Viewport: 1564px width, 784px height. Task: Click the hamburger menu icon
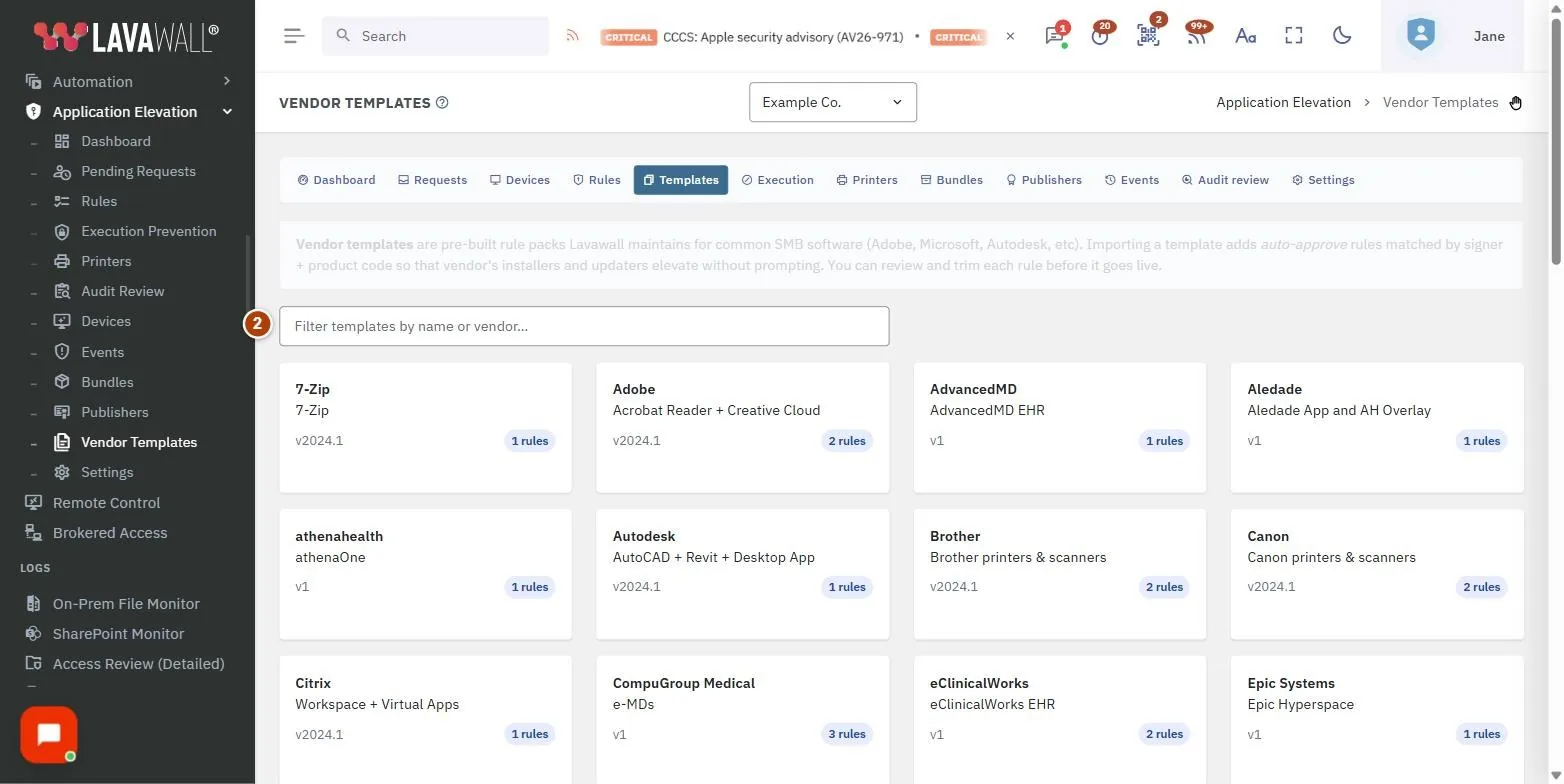point(293,36)
